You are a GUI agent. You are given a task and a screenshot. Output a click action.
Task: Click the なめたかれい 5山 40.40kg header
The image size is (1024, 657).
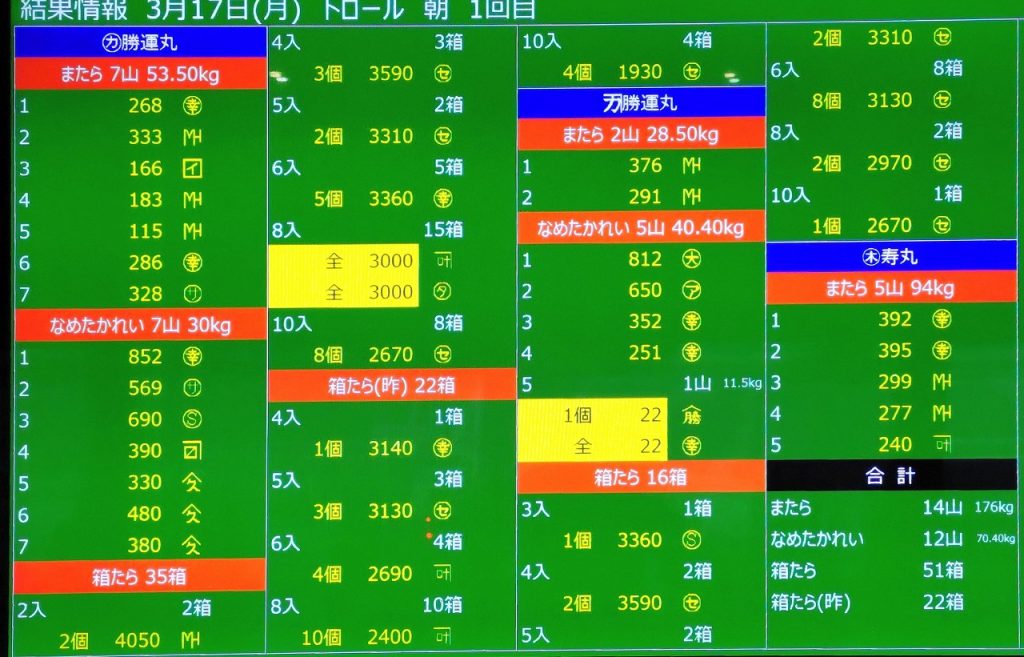[x=641, y=228]
